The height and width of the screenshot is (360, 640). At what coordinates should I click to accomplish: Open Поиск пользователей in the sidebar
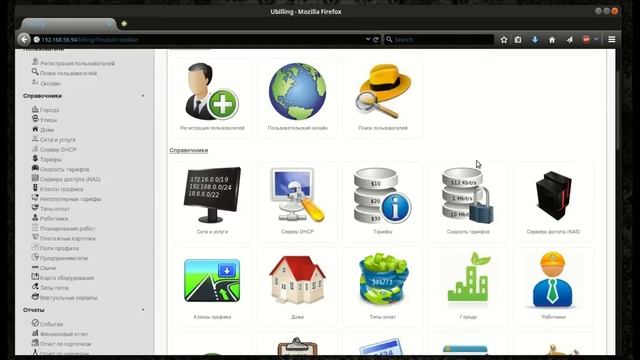coord(68,73)
